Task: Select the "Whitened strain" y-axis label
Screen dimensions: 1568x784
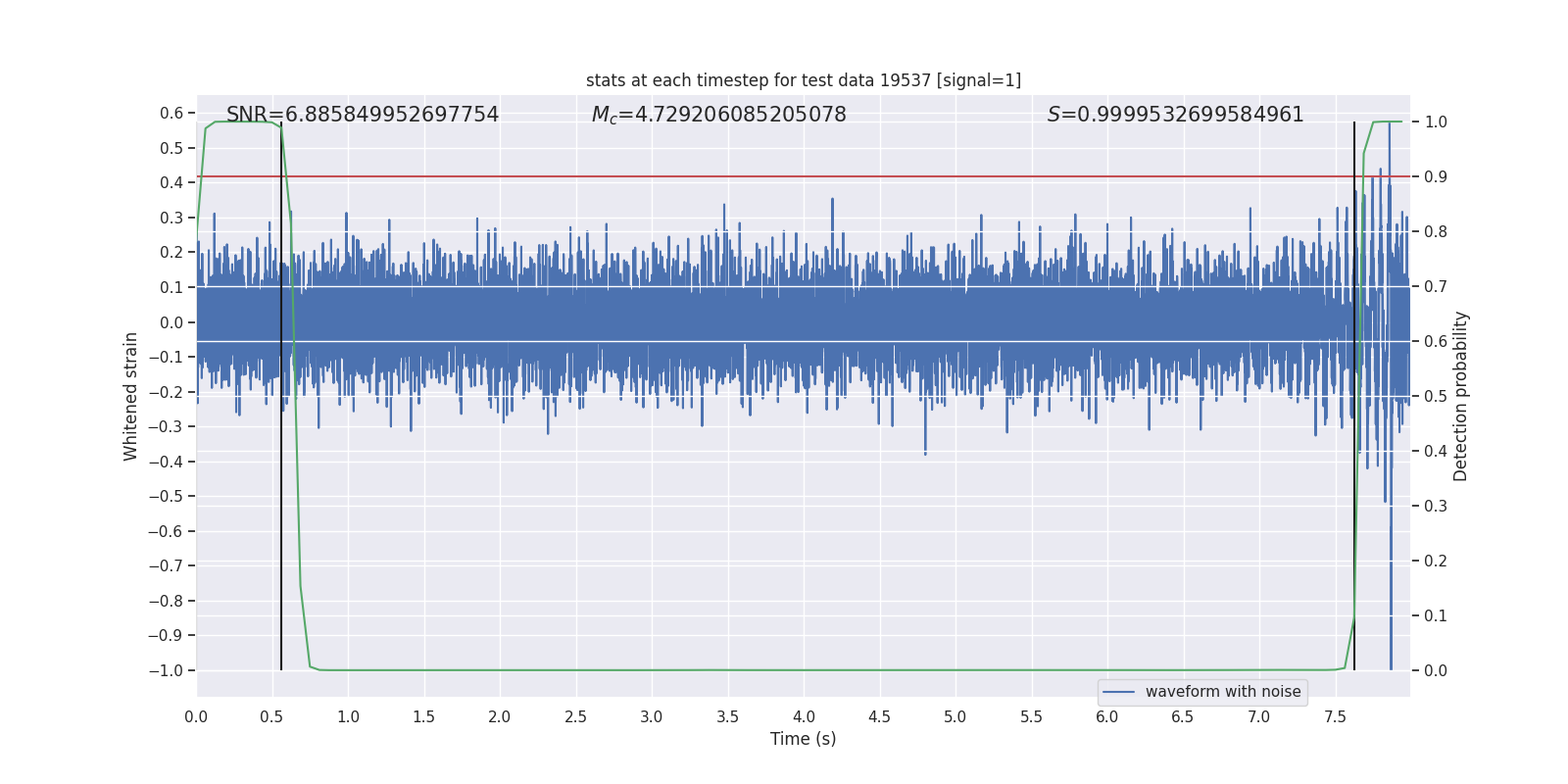Action: (131, 396)
